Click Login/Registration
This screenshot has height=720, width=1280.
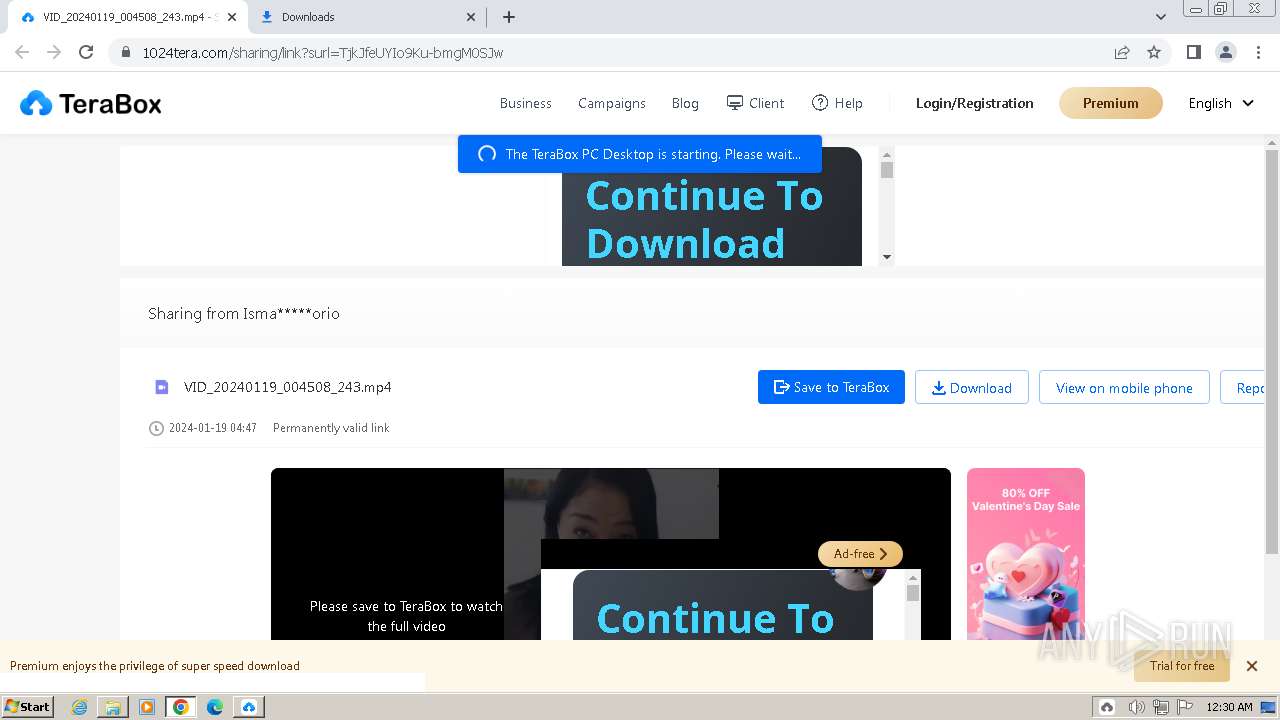[x=975, y=103]
